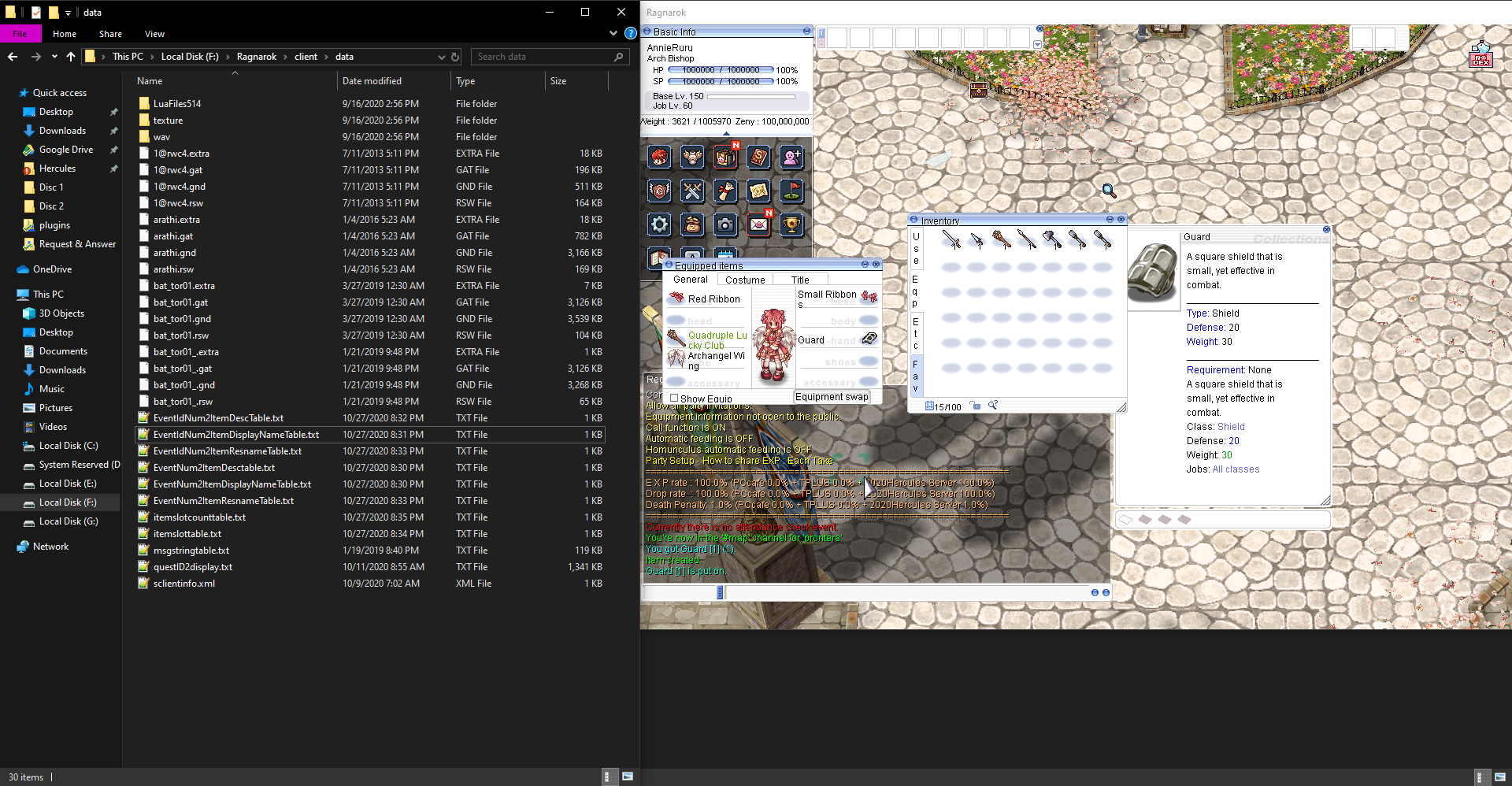Open the Battleground crossed swords icon

pyautogui.click(x=692, y=191)
